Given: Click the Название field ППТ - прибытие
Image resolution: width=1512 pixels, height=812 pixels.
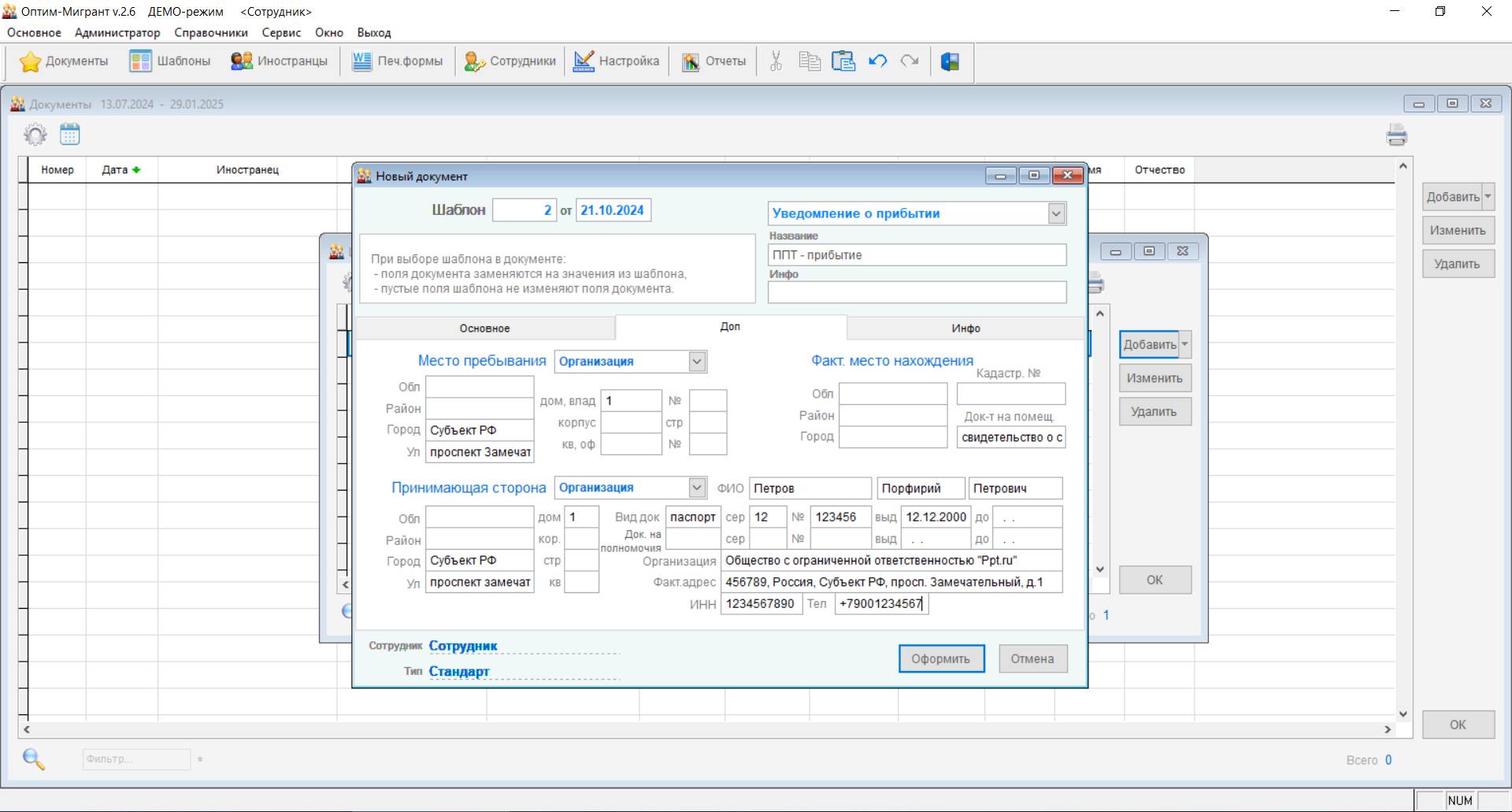Looking at the screenshot, I should 917,255.
